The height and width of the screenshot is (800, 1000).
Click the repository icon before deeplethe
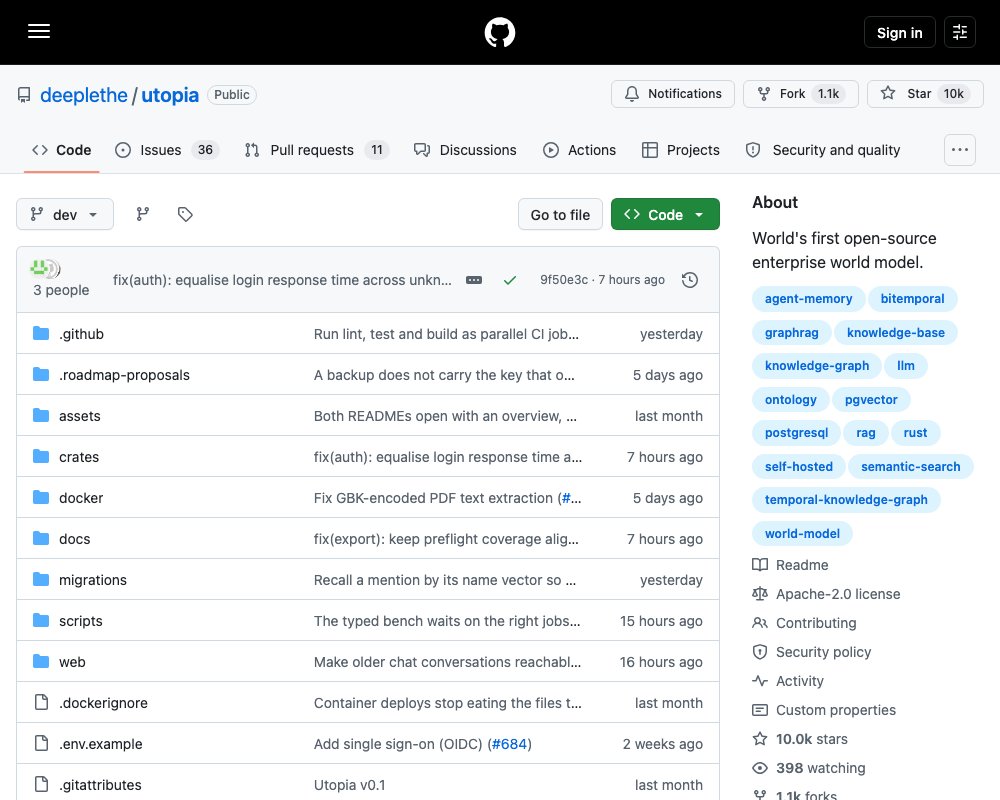tap(24, 95)
